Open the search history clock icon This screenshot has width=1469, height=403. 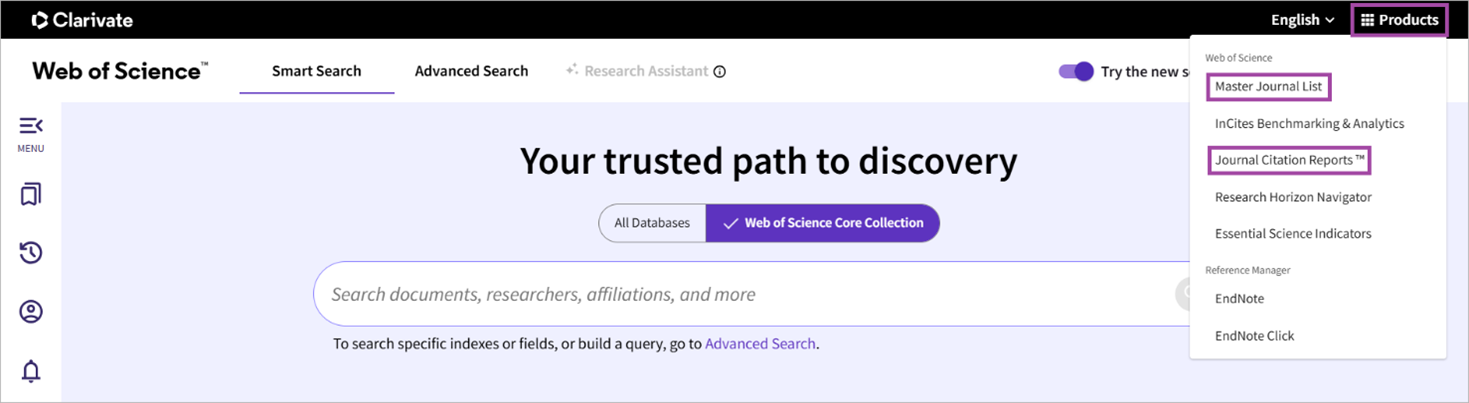point(31,253)
